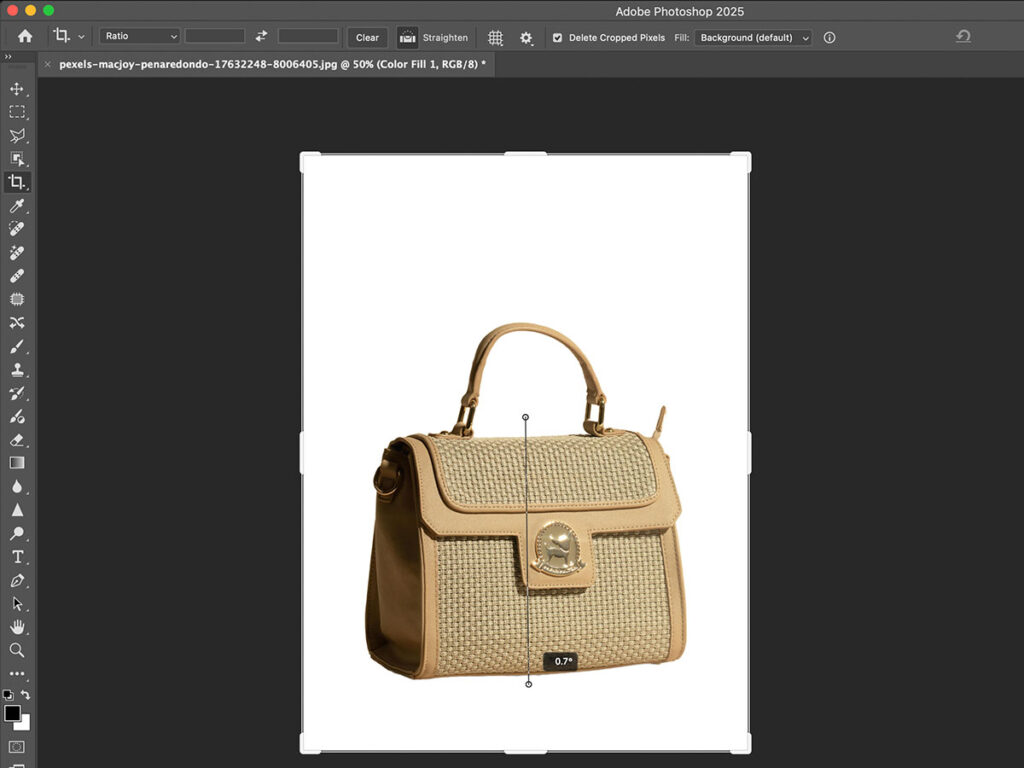Go to the Home screen icon
The height and width of the screenshot is (768, 1024).
click(25, 37)
